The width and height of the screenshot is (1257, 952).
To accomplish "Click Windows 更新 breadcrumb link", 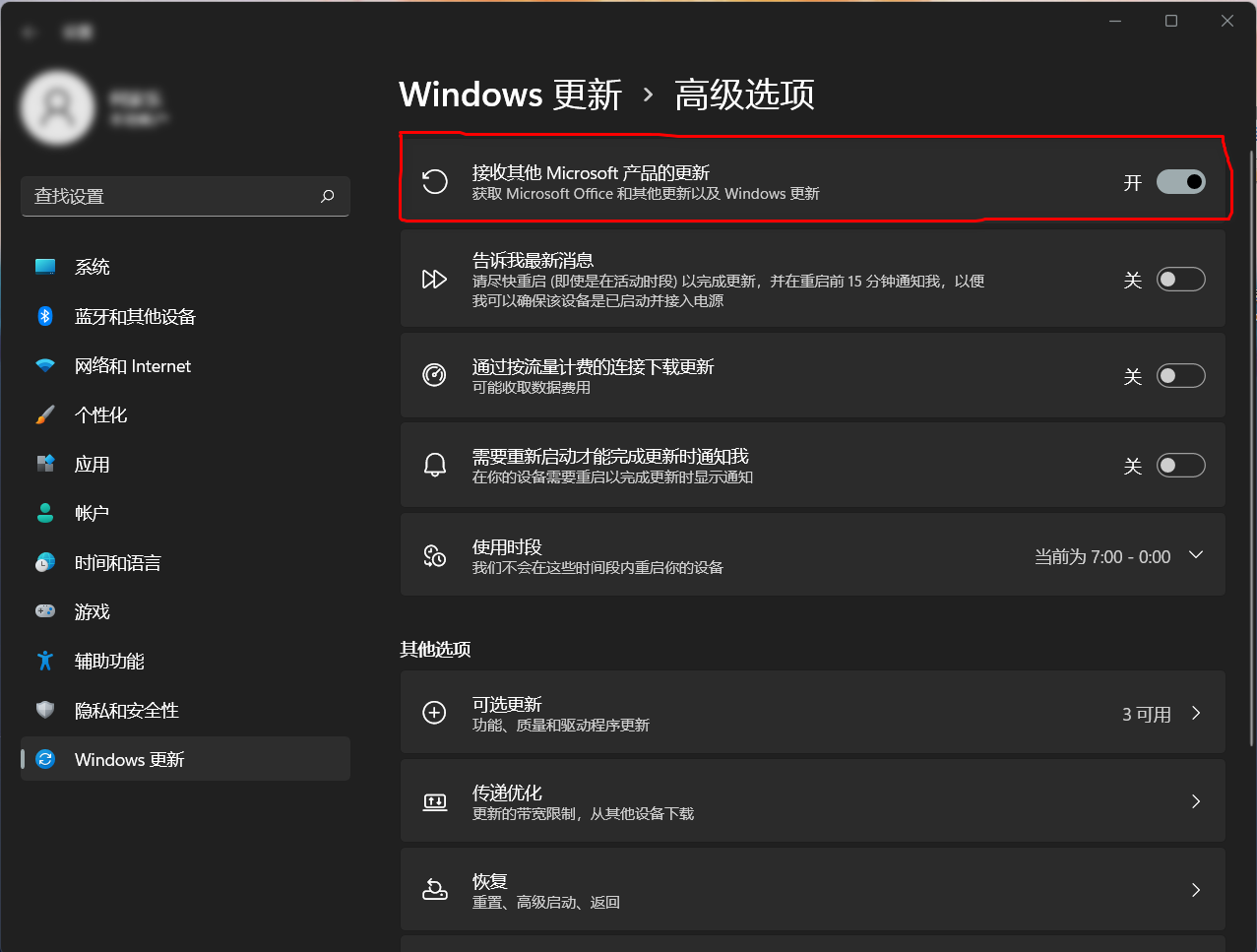I will [510, 95].
